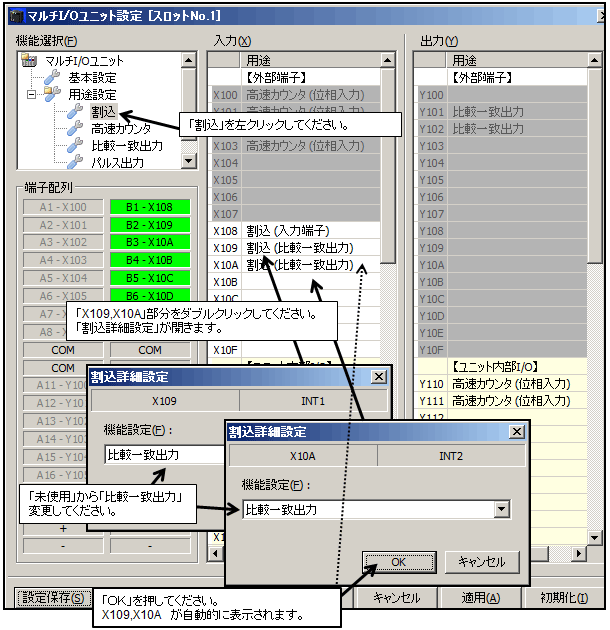This screenshot has height=630, width=610.
Task: Click キャンセル in the X10A 割込詳細設定 dialog
Action: tap(482, 561)
